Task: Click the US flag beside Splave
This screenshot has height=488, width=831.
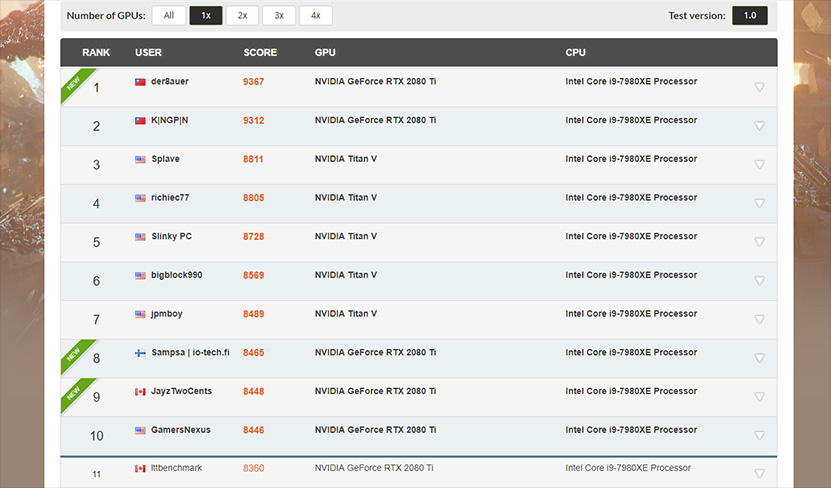Action: coord(140,159)
